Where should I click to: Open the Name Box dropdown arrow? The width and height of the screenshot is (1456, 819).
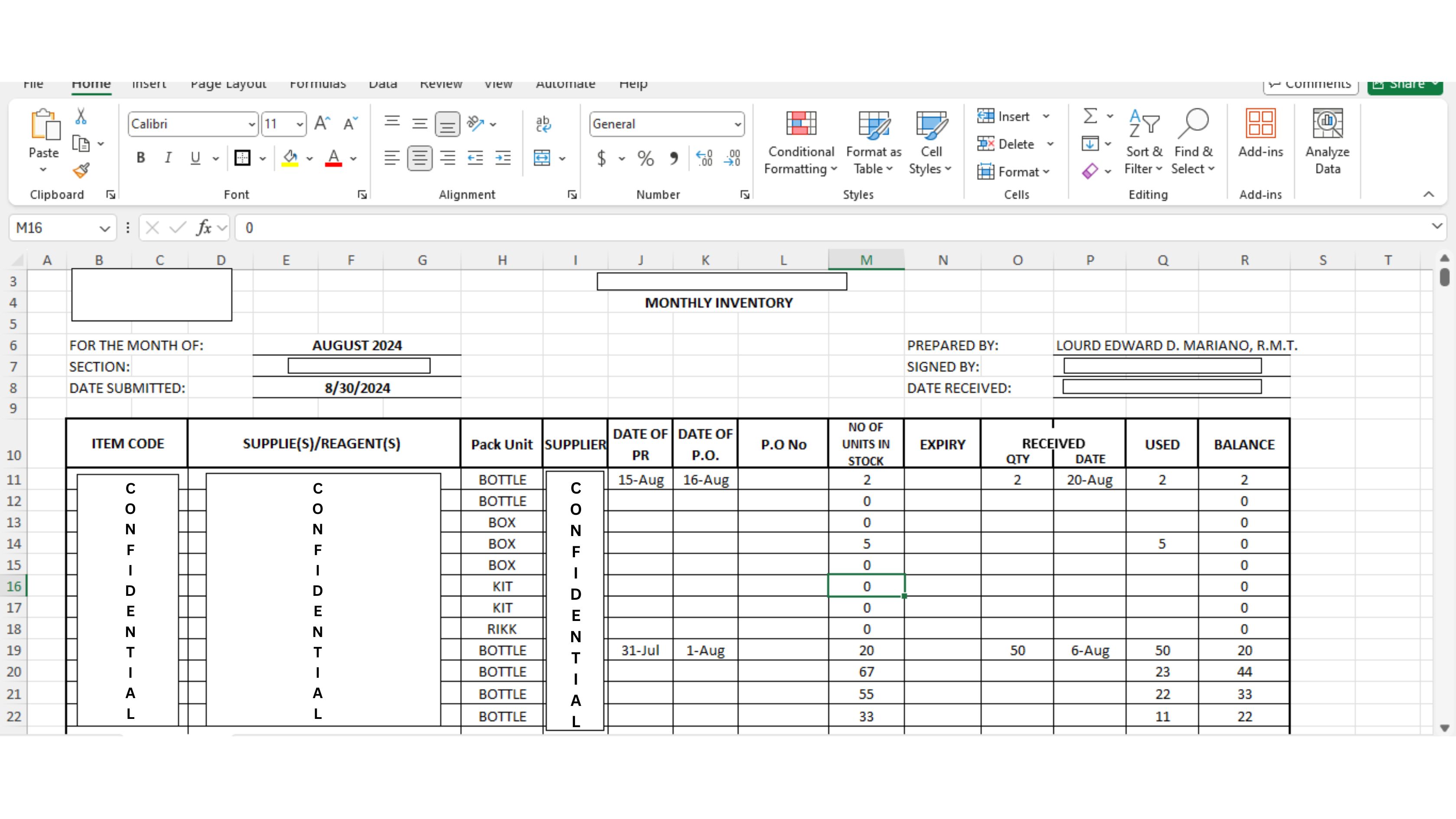coord(104,228)
